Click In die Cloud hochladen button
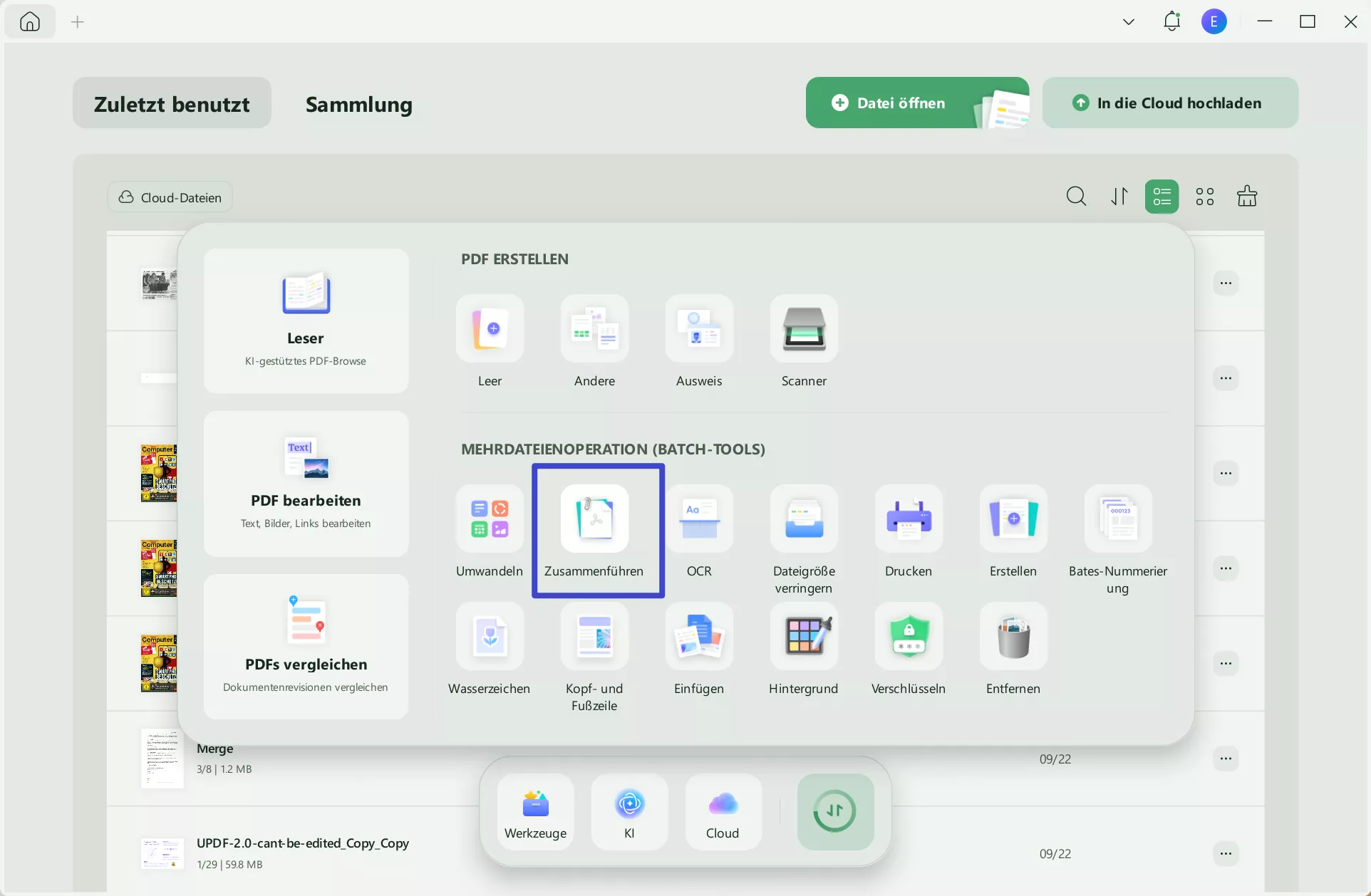Viewport: 1371px width, 896px height. point(1169,103)
